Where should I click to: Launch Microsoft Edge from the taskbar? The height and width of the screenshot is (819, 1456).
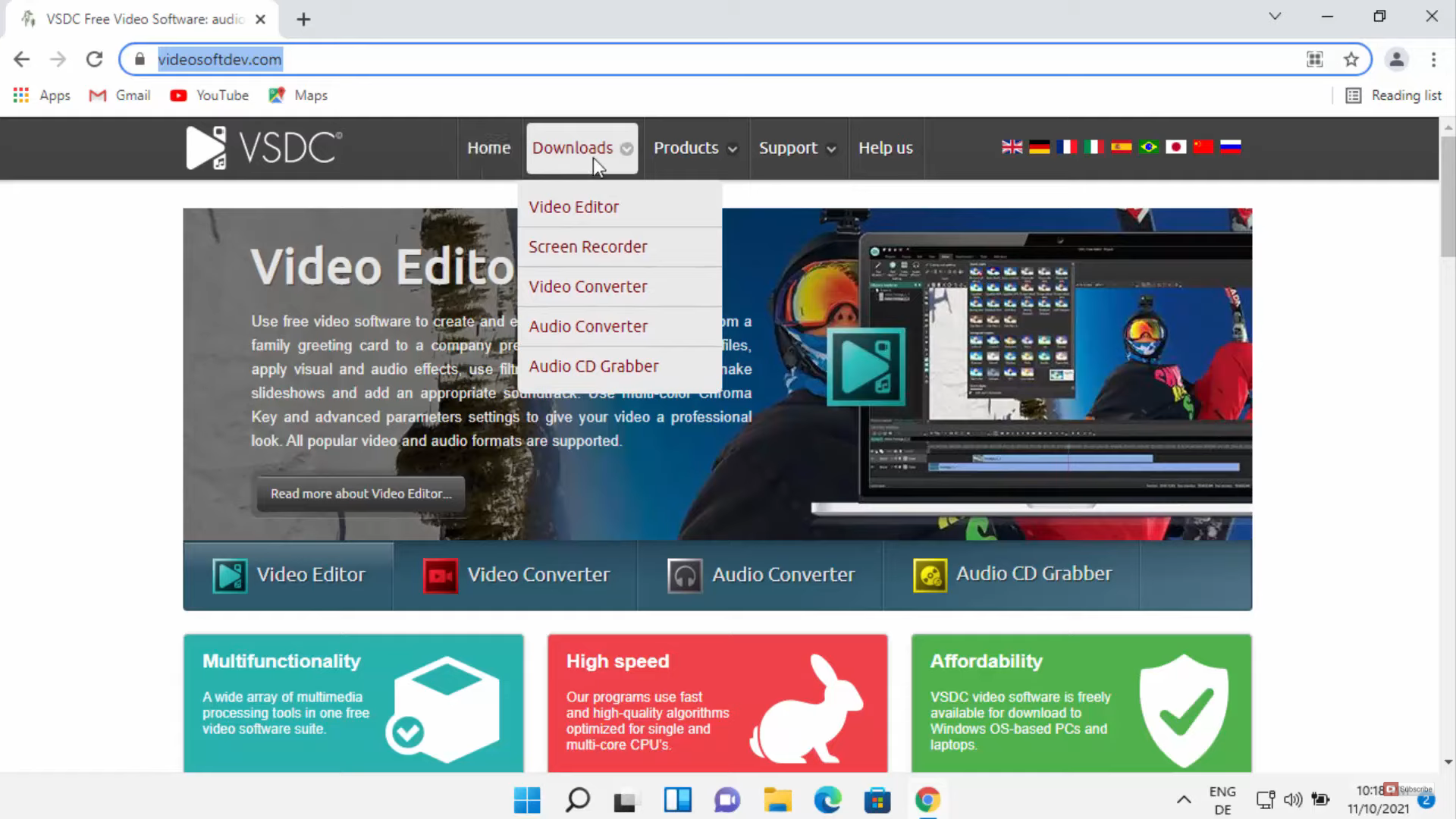[827, 800]
